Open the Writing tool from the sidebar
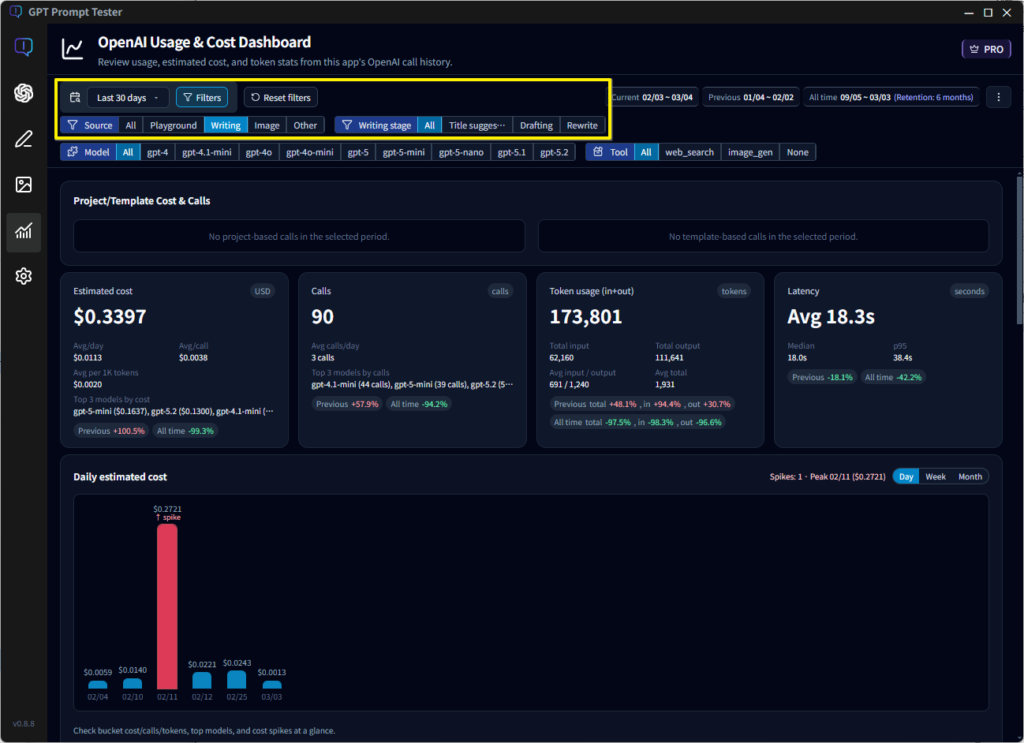Image resolution: width=1024 pixels, height=743 pixels. tap(23, 139)
